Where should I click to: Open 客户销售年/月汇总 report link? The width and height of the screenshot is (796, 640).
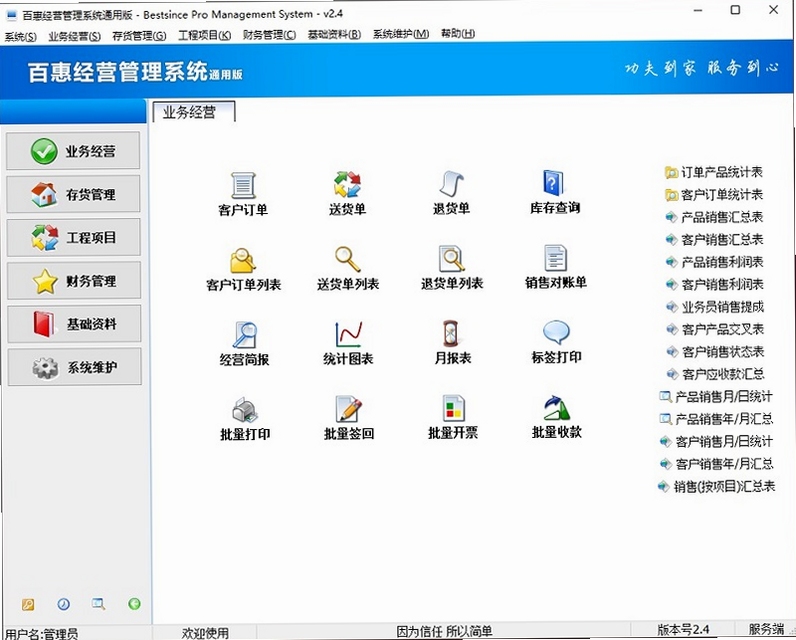click(x=716, y=464)
